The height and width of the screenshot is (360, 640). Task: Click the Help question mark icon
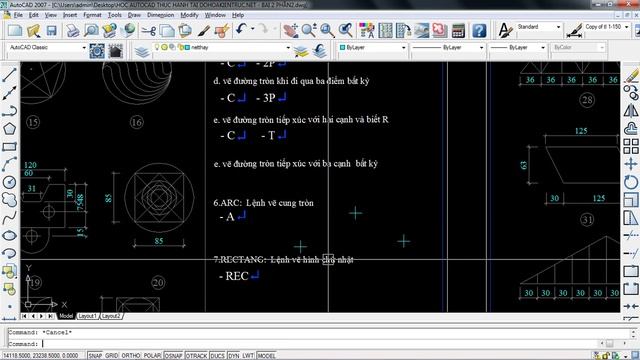(x=479, y=31)
